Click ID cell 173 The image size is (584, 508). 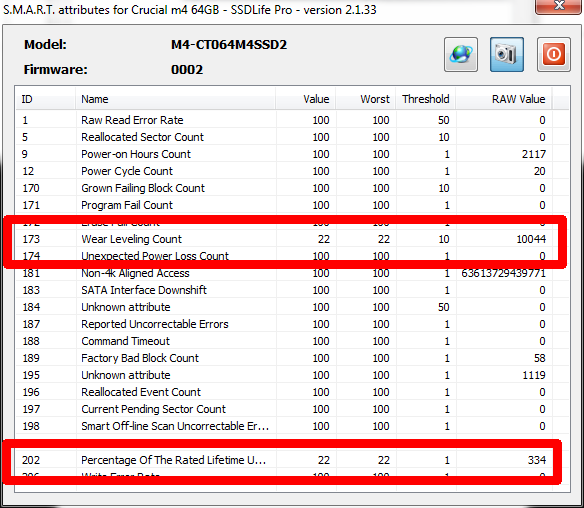click(x=31, y=239)
